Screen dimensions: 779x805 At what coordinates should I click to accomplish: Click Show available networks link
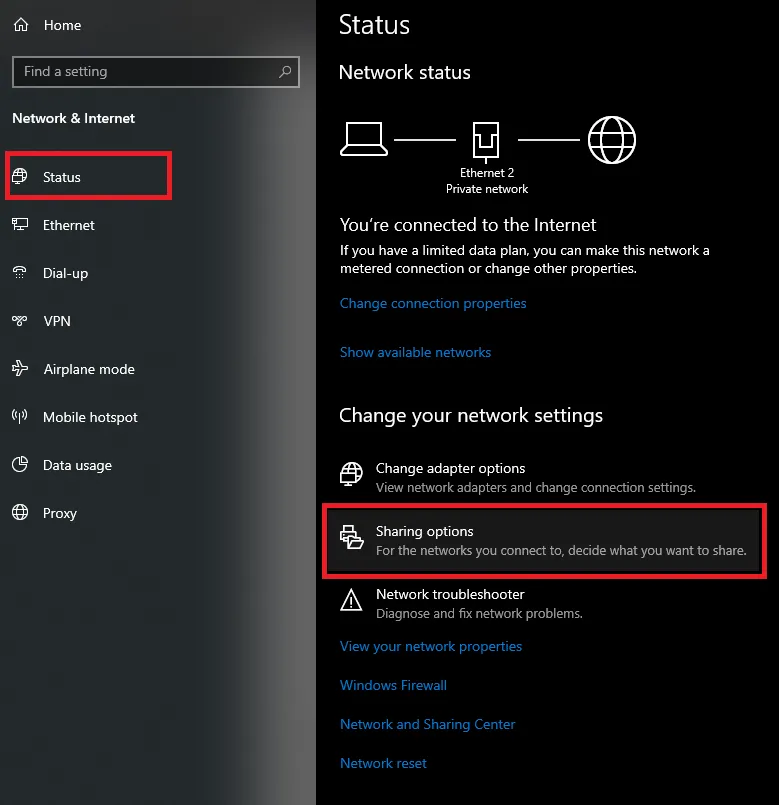coord(415,352)
